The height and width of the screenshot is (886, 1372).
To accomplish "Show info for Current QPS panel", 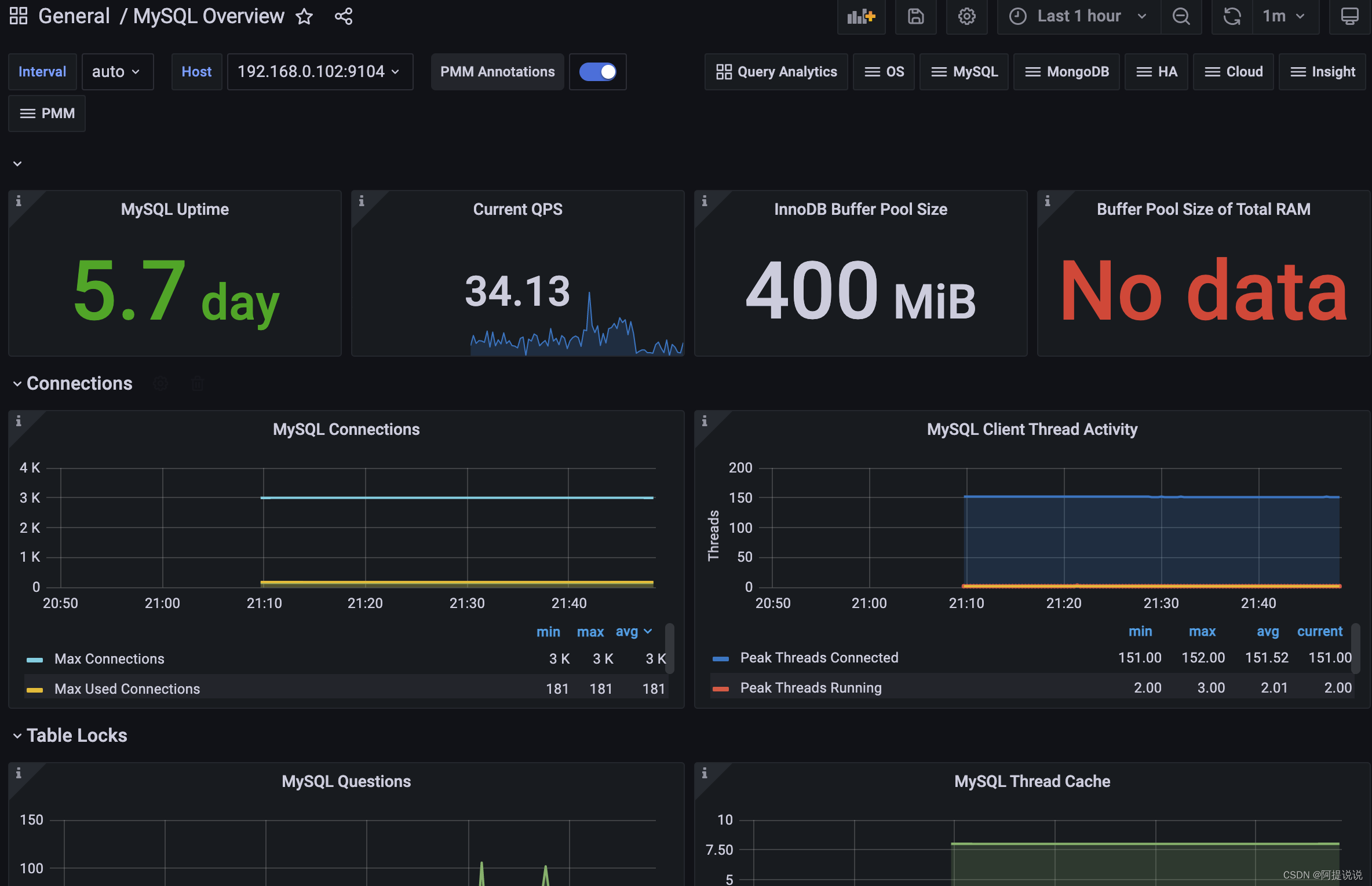I will point(362,201).
